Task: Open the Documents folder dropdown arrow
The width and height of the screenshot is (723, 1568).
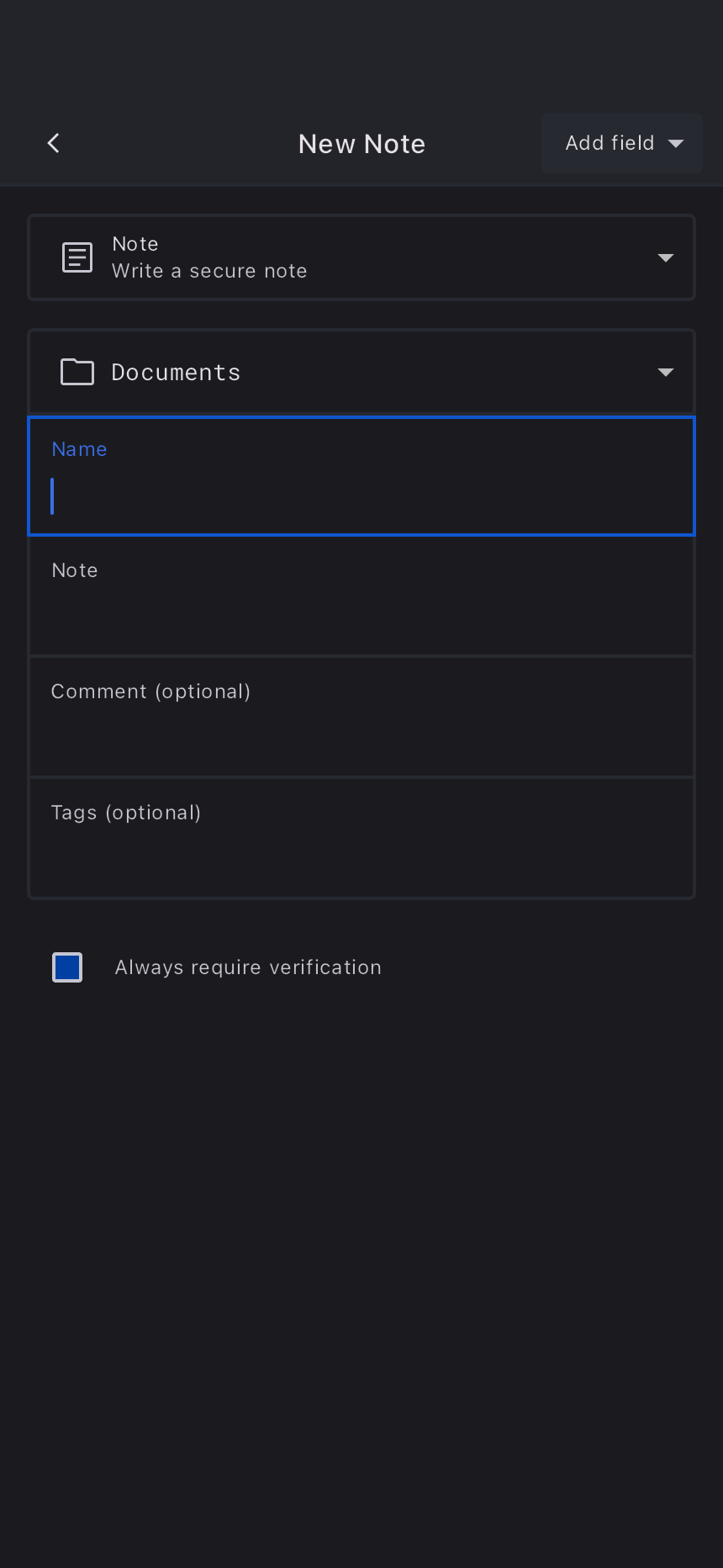Action: click(x=665, y=372)
